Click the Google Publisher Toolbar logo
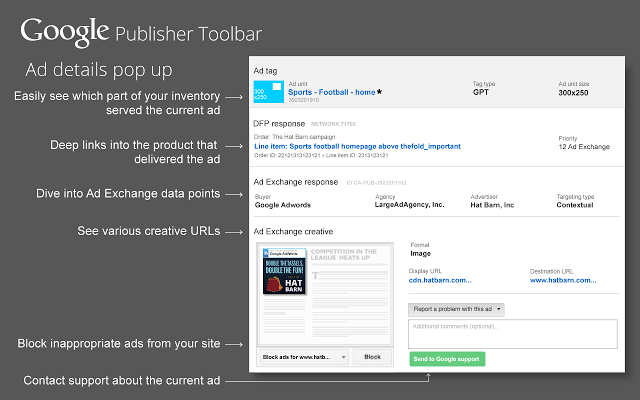The image size is (640, 400). [141, 32]
